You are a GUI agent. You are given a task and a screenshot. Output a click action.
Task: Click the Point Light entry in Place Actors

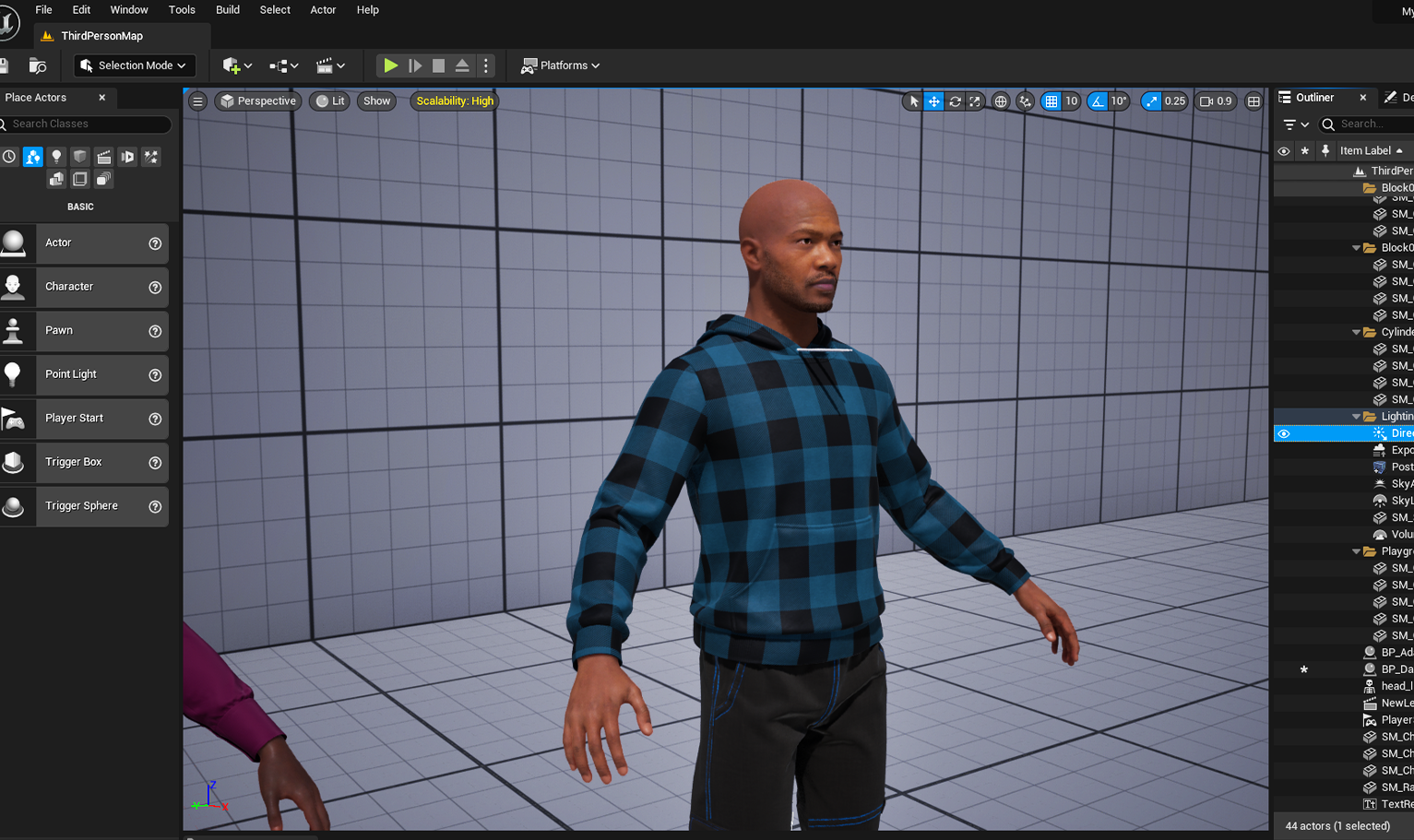(84, 374)
